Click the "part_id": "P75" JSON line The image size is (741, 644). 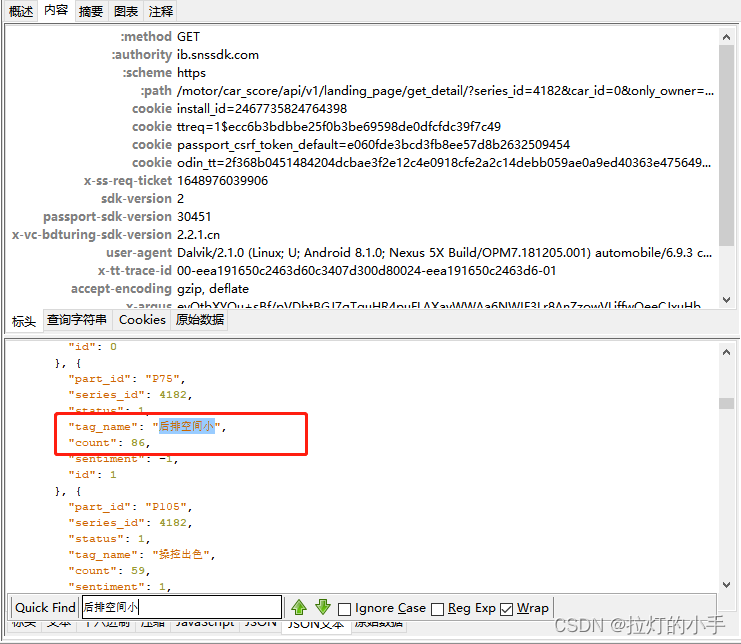[x=127, y=379]
